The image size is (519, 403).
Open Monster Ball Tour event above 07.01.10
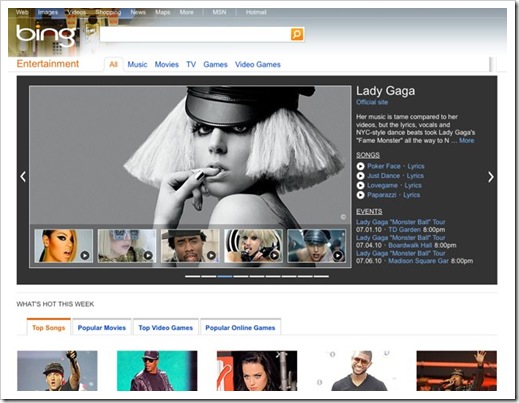tap(401, 222)
